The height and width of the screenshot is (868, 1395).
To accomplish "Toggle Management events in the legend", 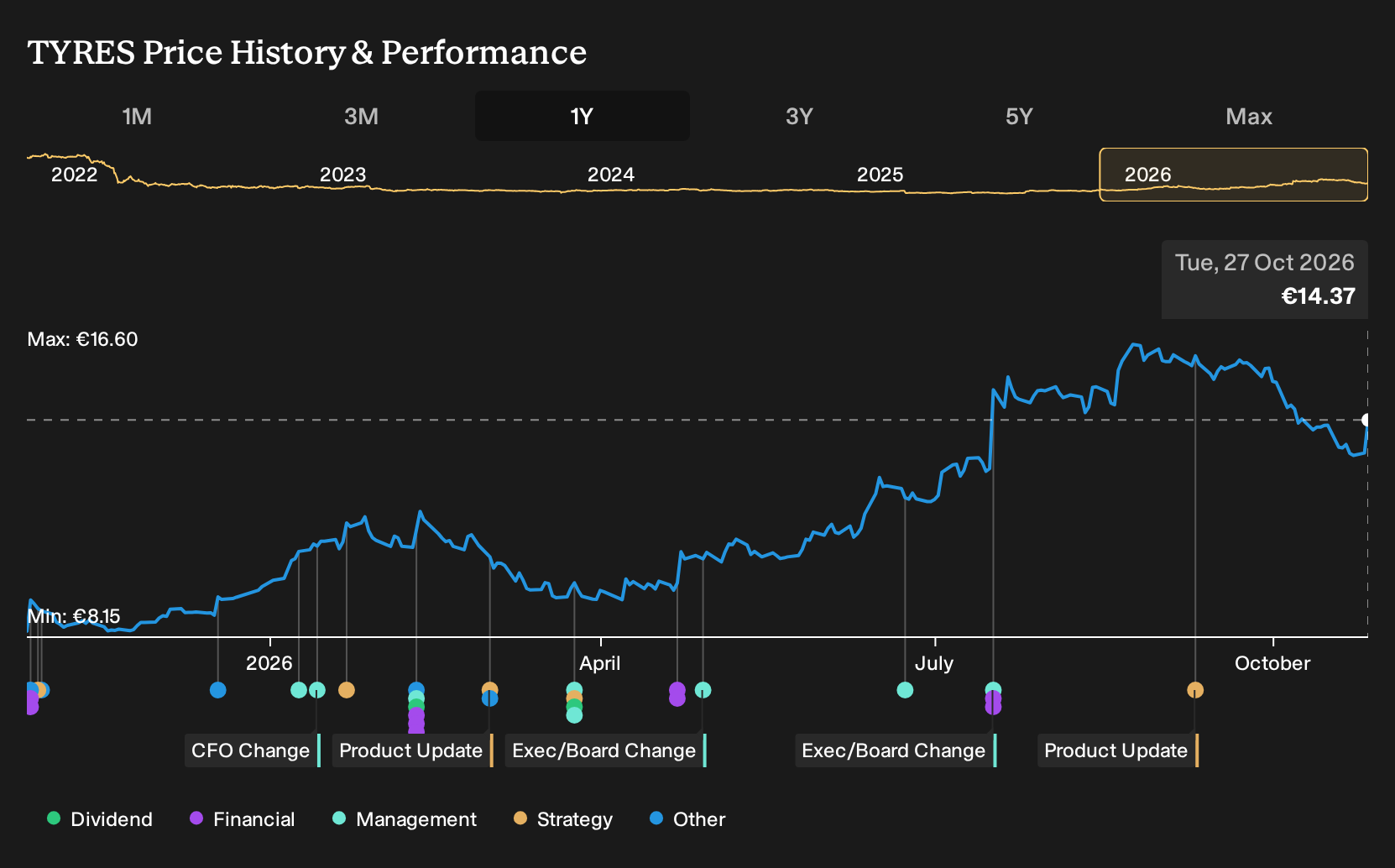I will point(405,819).
